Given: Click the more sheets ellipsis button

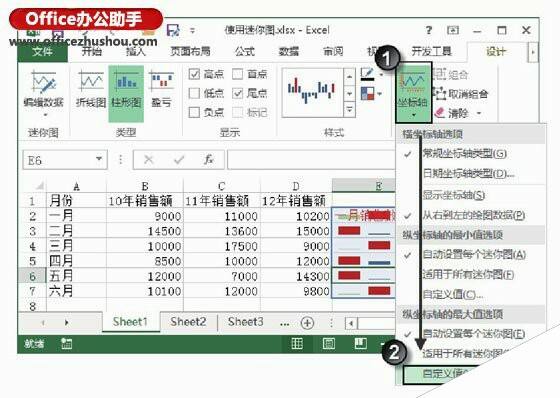Looking at the screenshot, I should (x=285, y=324).
